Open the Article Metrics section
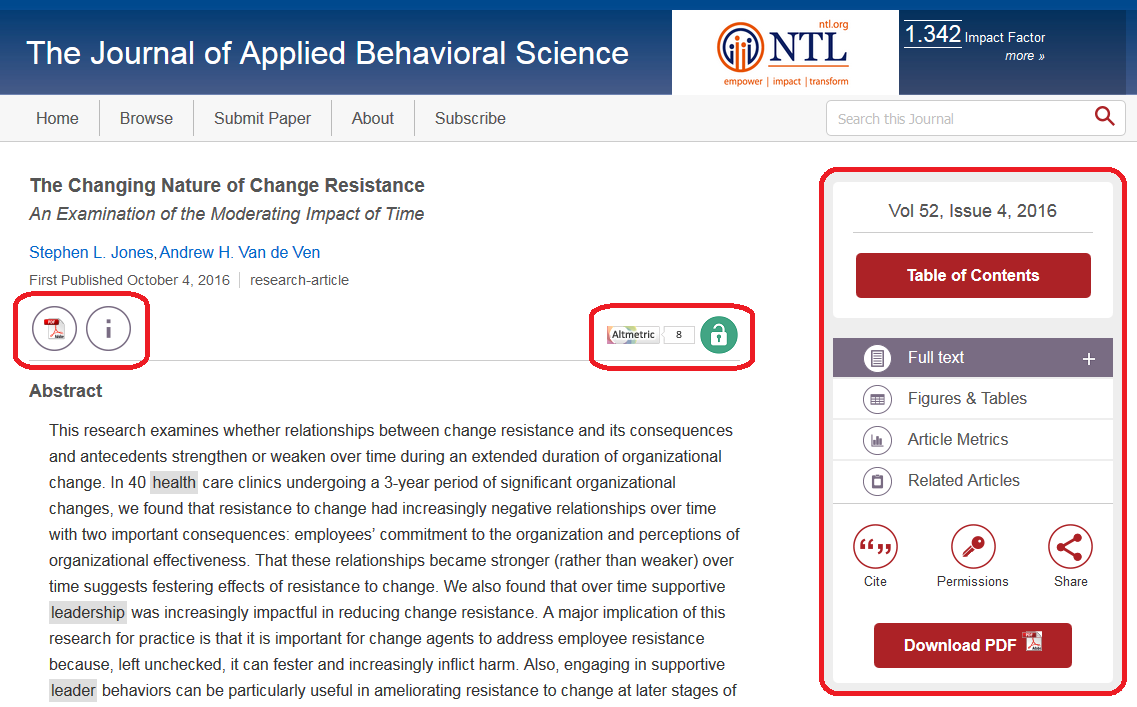1137x707 pixels. [x=957, y=440]
